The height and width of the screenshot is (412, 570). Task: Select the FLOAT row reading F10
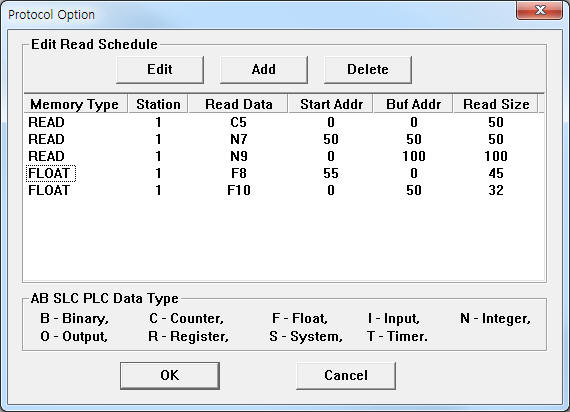pos(284,191)
